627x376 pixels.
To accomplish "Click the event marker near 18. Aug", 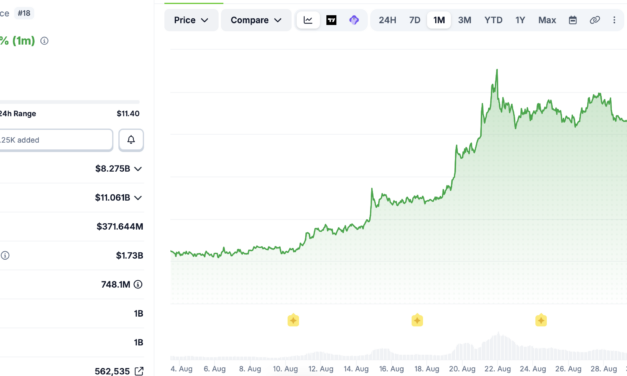I will point(417,320).
